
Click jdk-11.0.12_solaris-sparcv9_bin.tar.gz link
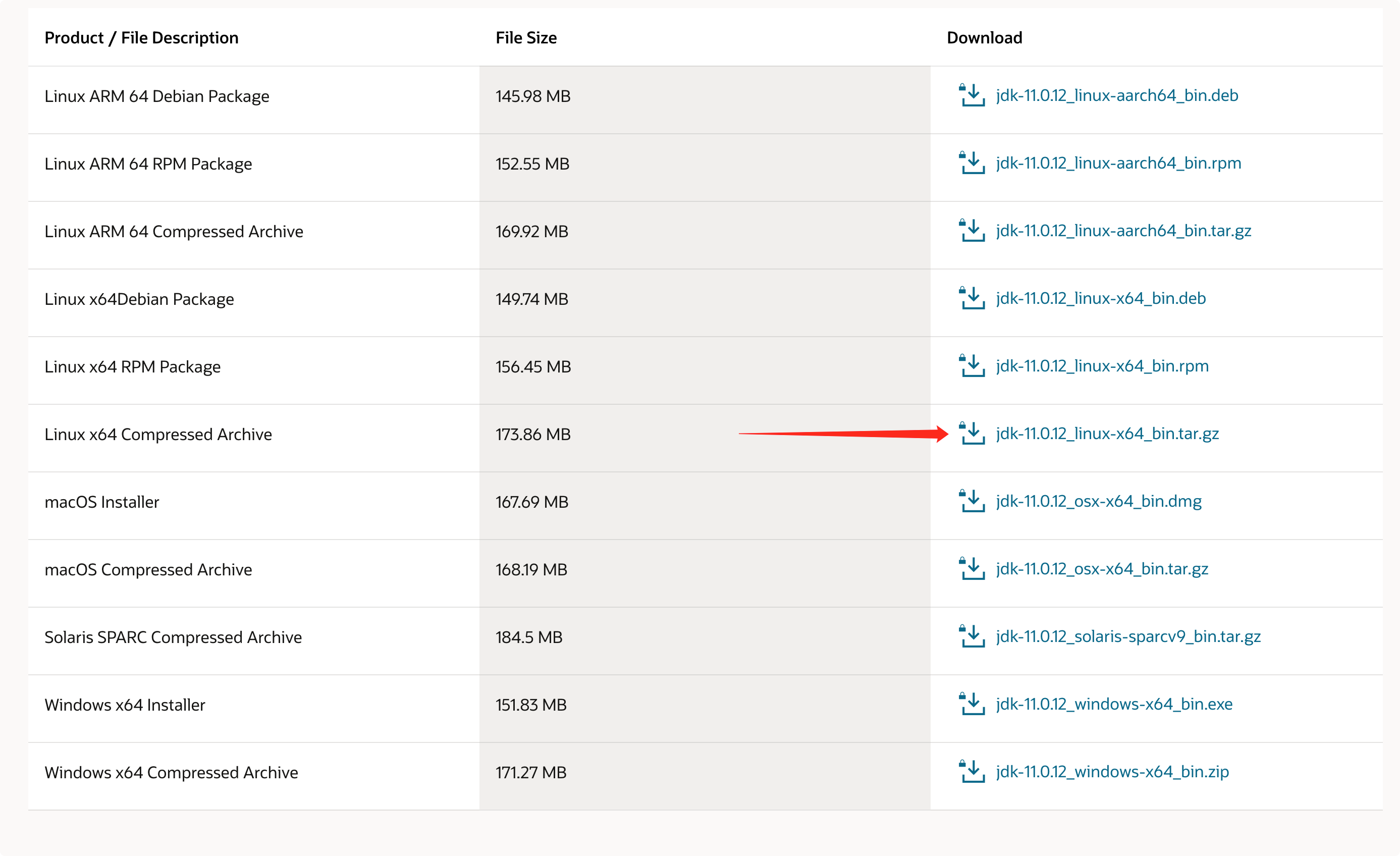tap(1128, 636)
